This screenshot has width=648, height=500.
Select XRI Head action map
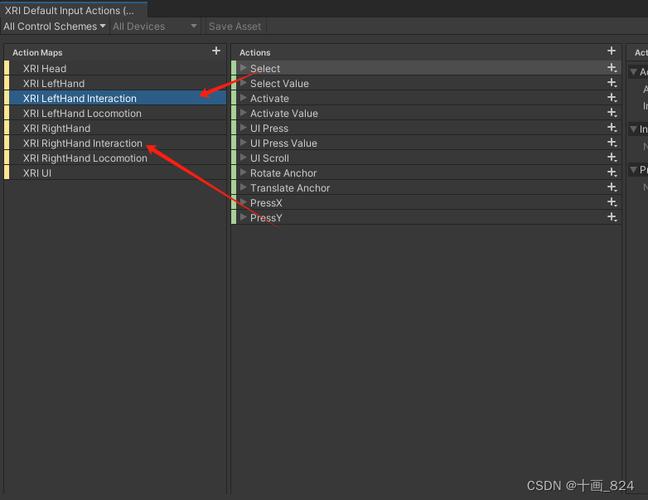115,68
